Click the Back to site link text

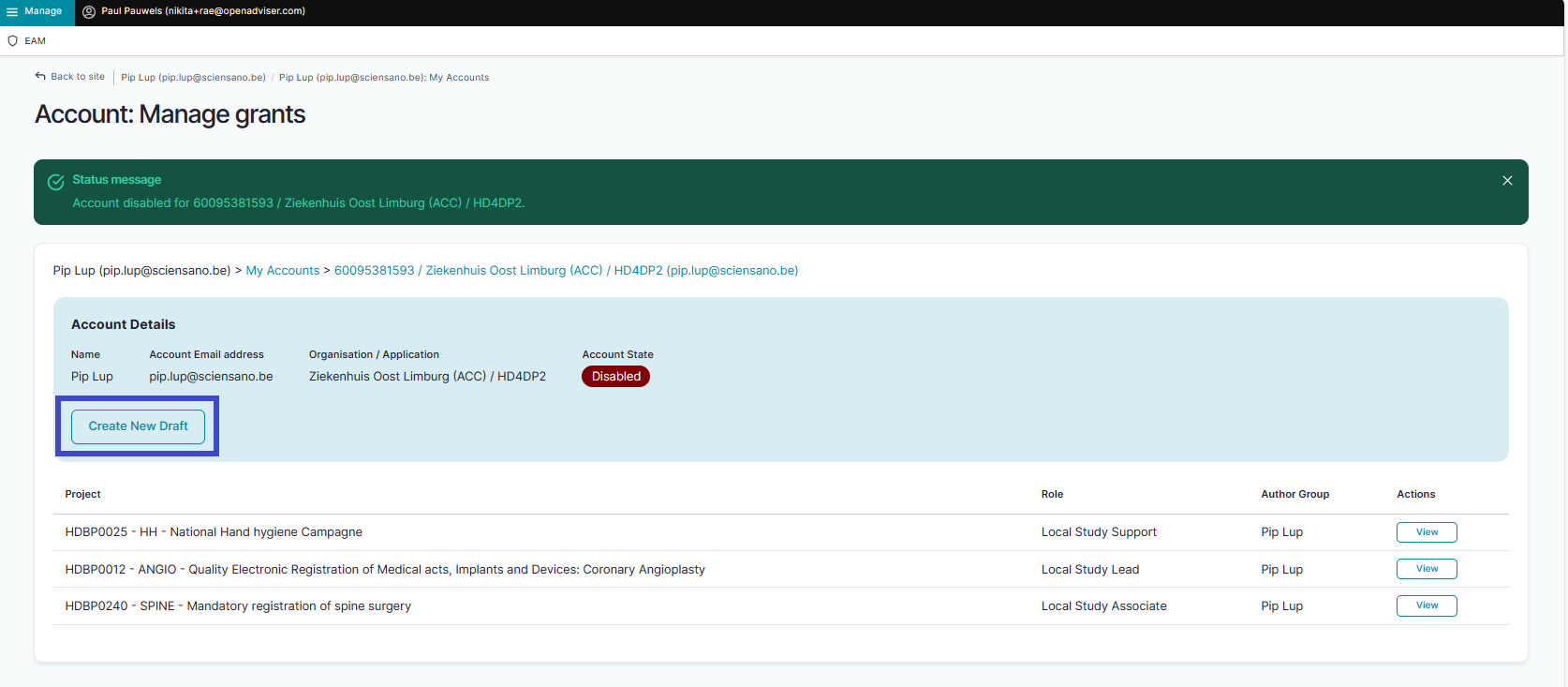78,77
